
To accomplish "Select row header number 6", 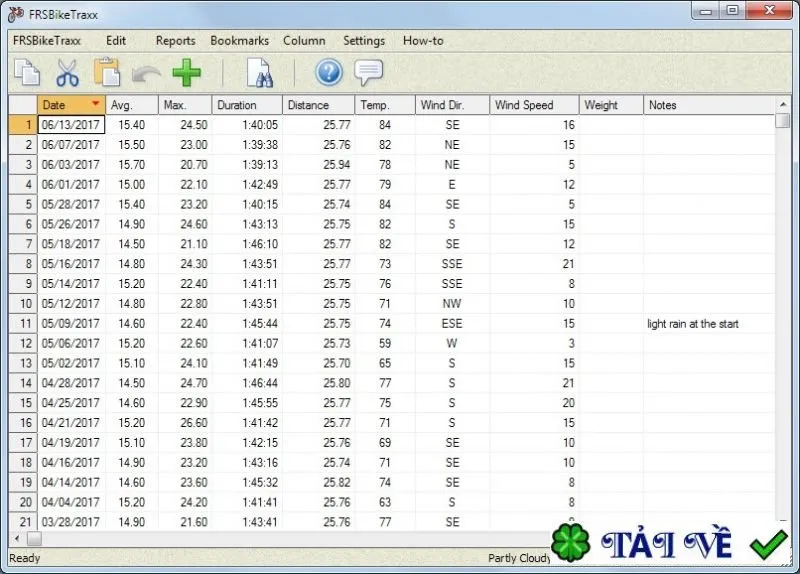I will 23,224.
